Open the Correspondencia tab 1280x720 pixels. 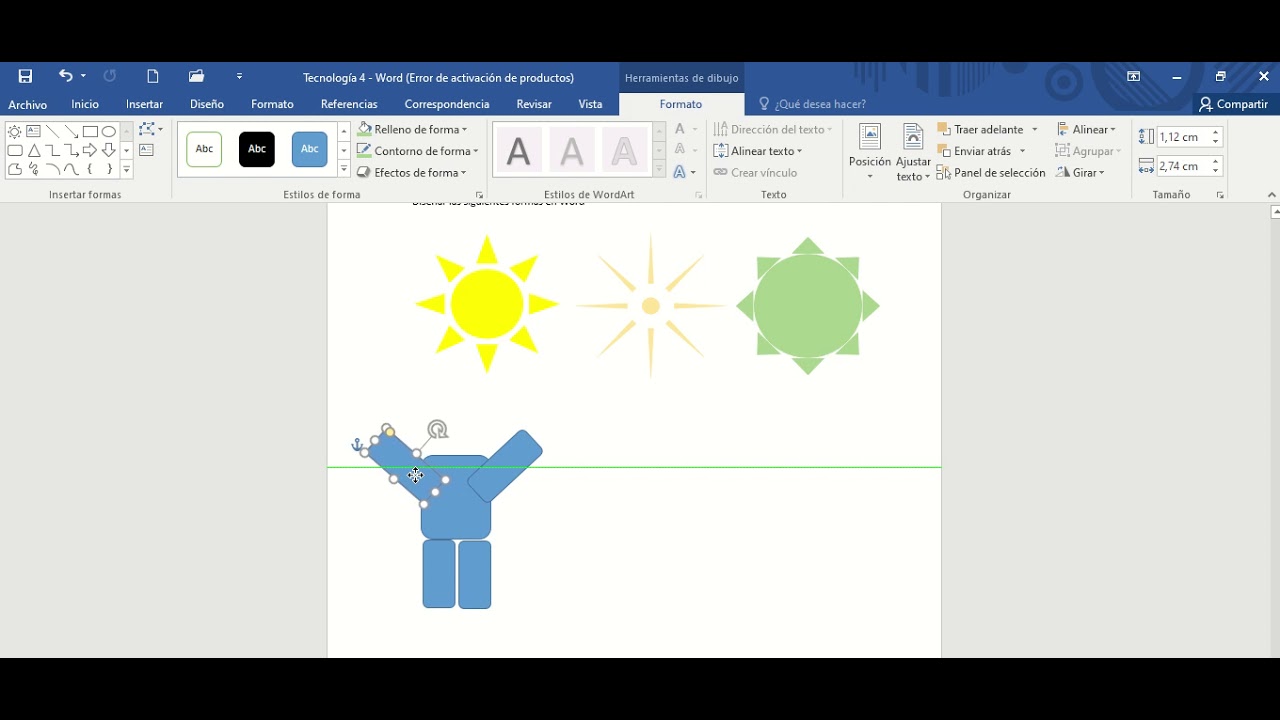pyautogui.click(x=447, y=104)
